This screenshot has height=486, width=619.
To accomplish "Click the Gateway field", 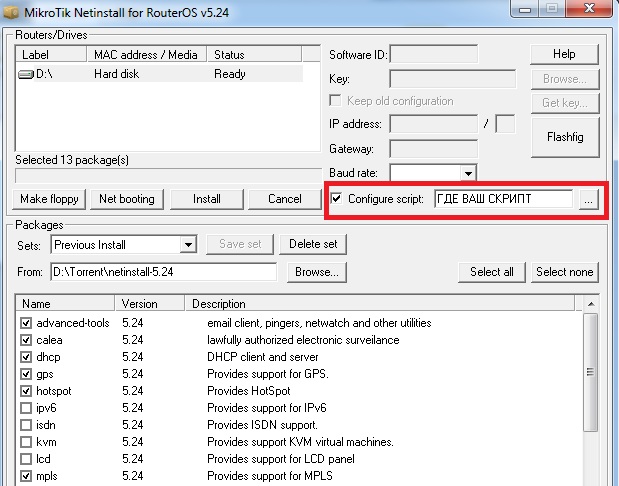I will (x=433, y=149).
